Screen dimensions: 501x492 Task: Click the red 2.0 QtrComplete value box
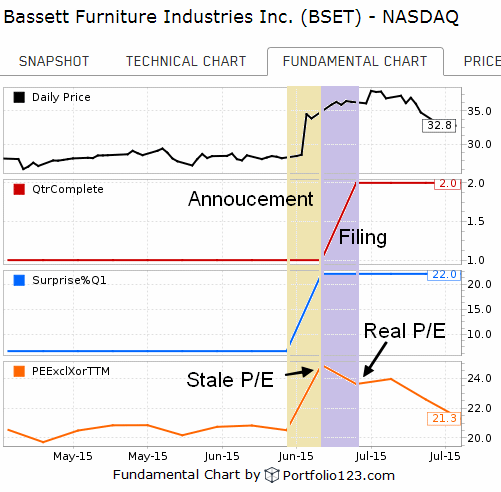click(447, 184)
